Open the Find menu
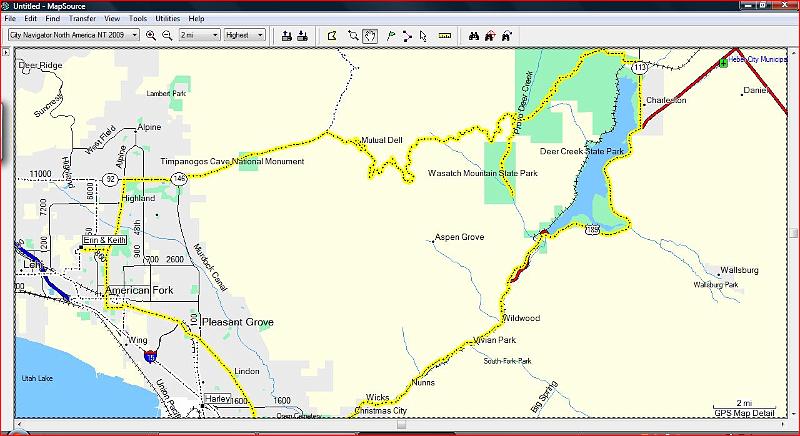 point(53,18)
